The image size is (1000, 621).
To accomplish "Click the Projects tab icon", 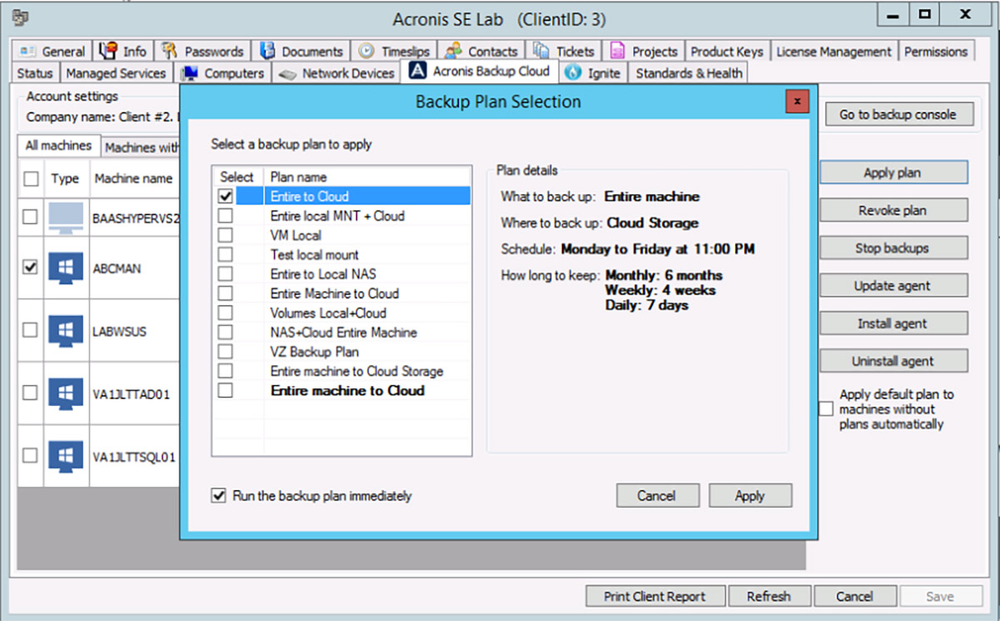I will (617, 51).
